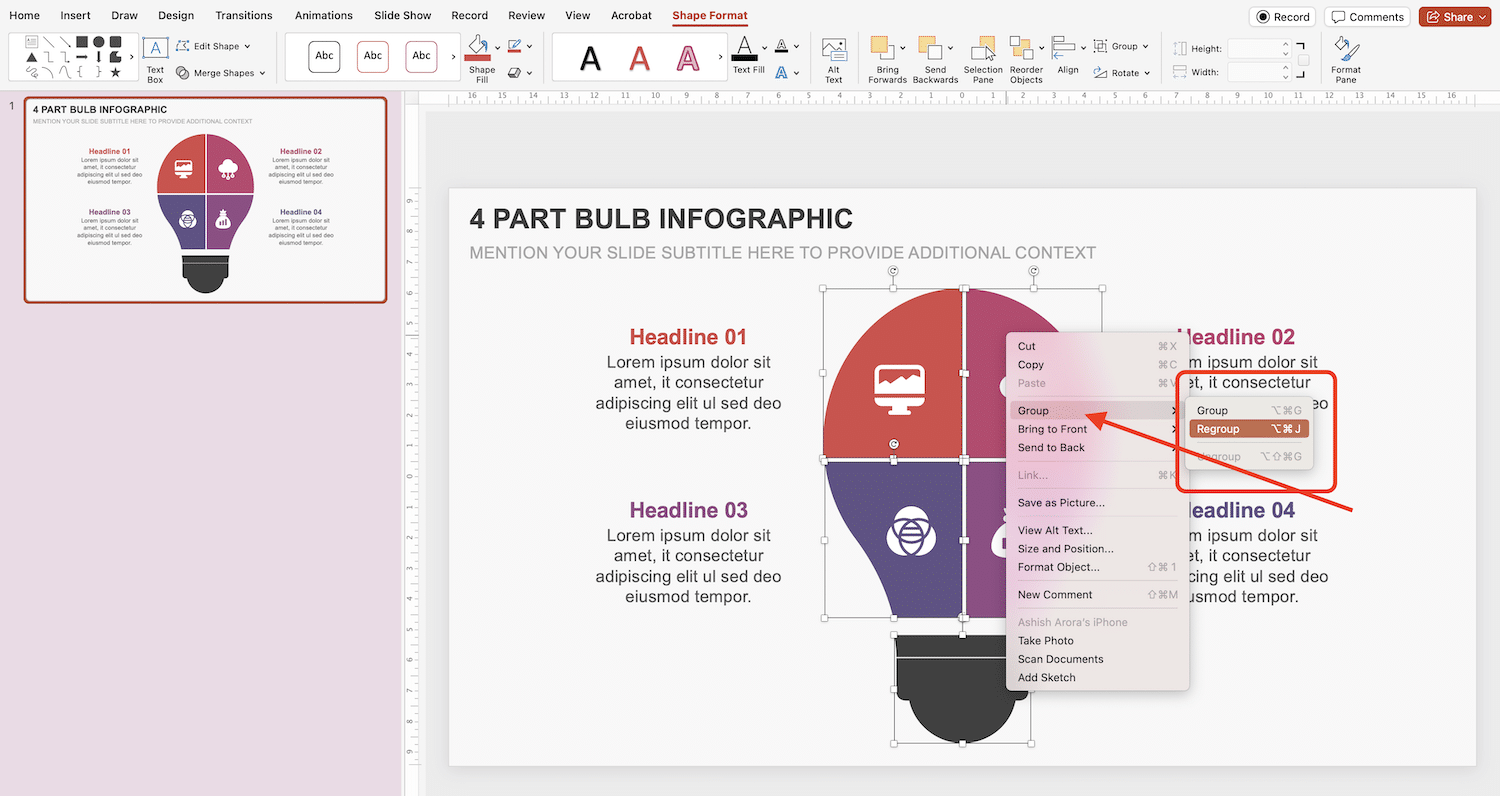1500x796 pixels.
Task: Click the Height input field
Action: pos(1259,48)
